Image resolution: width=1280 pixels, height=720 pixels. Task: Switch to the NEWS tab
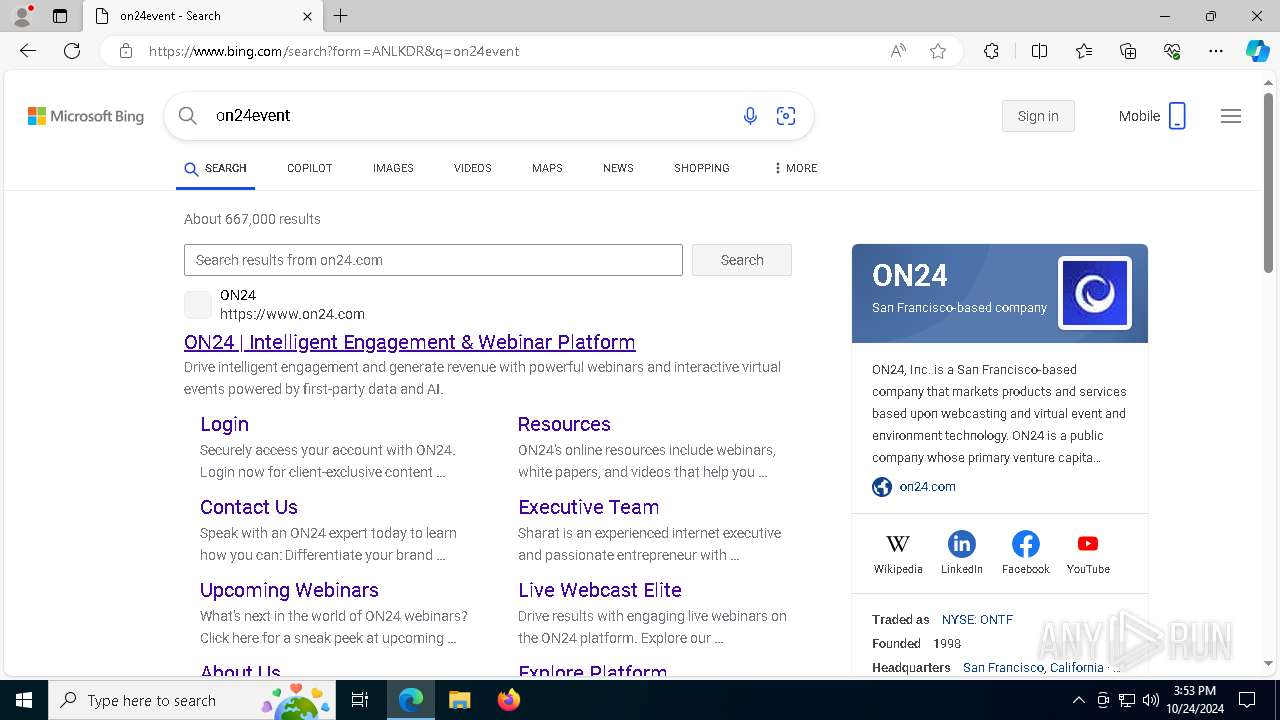click(618, 168)
